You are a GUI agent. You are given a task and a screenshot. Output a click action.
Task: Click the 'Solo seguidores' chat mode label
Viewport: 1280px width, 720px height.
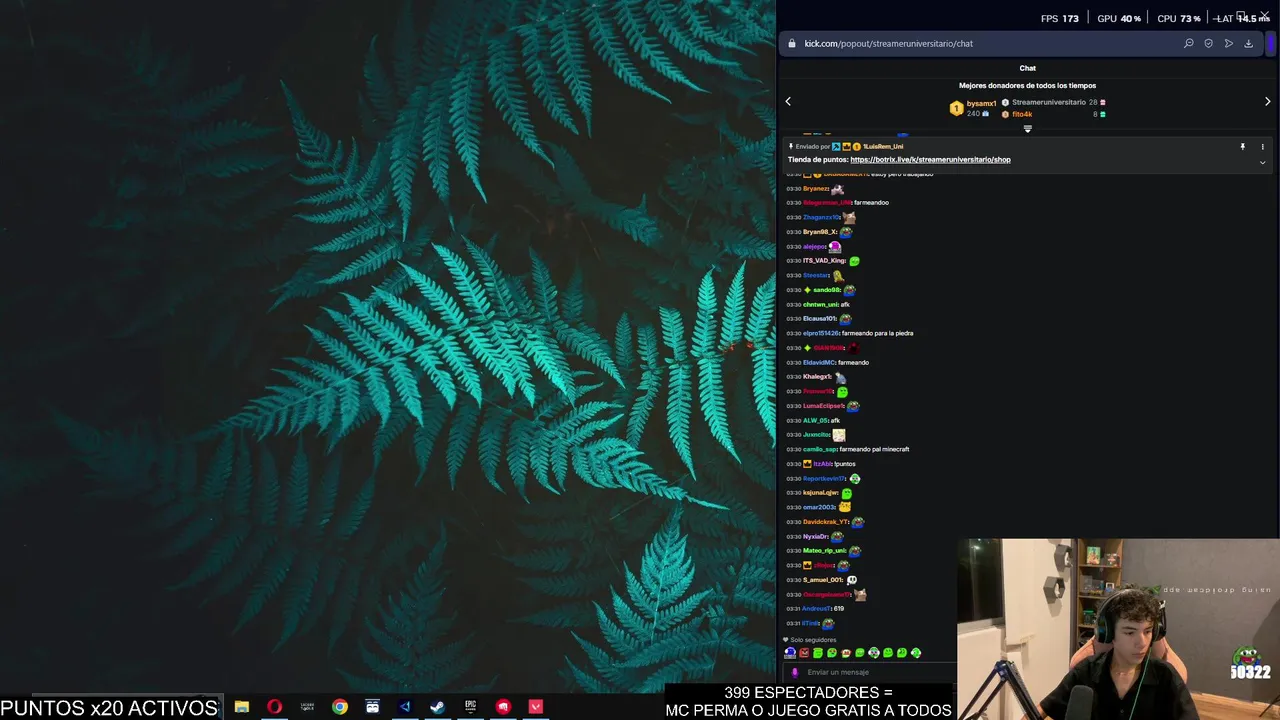tap(813, 640)
